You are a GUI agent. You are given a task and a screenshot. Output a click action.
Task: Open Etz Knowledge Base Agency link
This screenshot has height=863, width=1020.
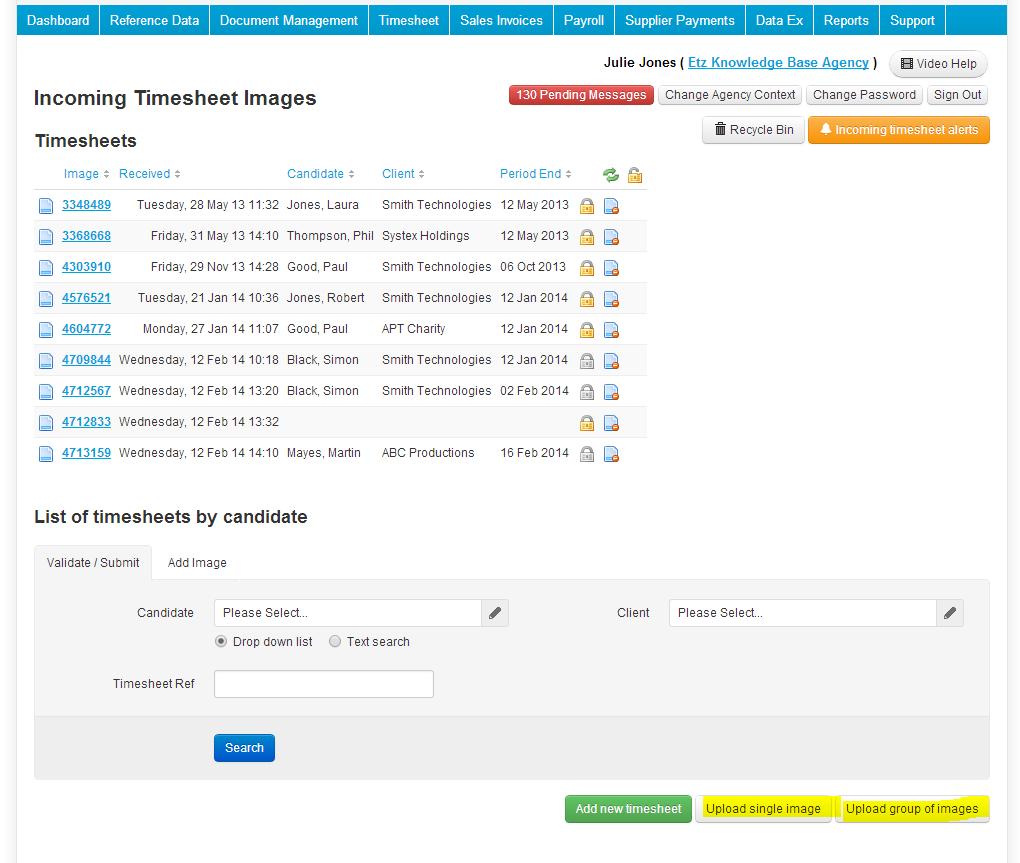click(x=778, y=62)
